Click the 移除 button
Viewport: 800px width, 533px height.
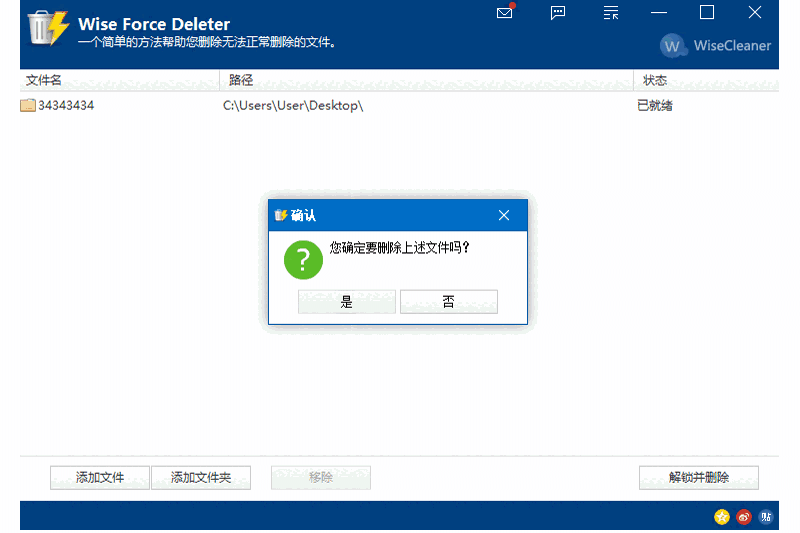point(321,478)
